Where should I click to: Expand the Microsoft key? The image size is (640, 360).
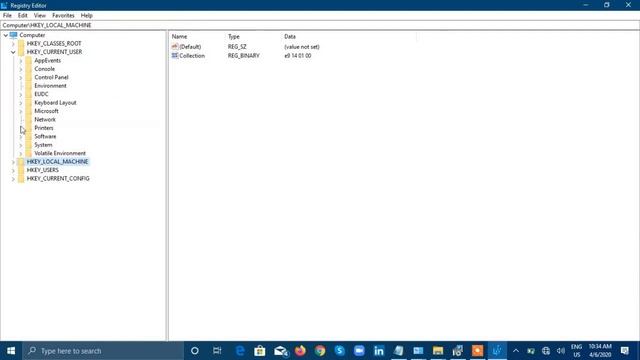(21, 111)
